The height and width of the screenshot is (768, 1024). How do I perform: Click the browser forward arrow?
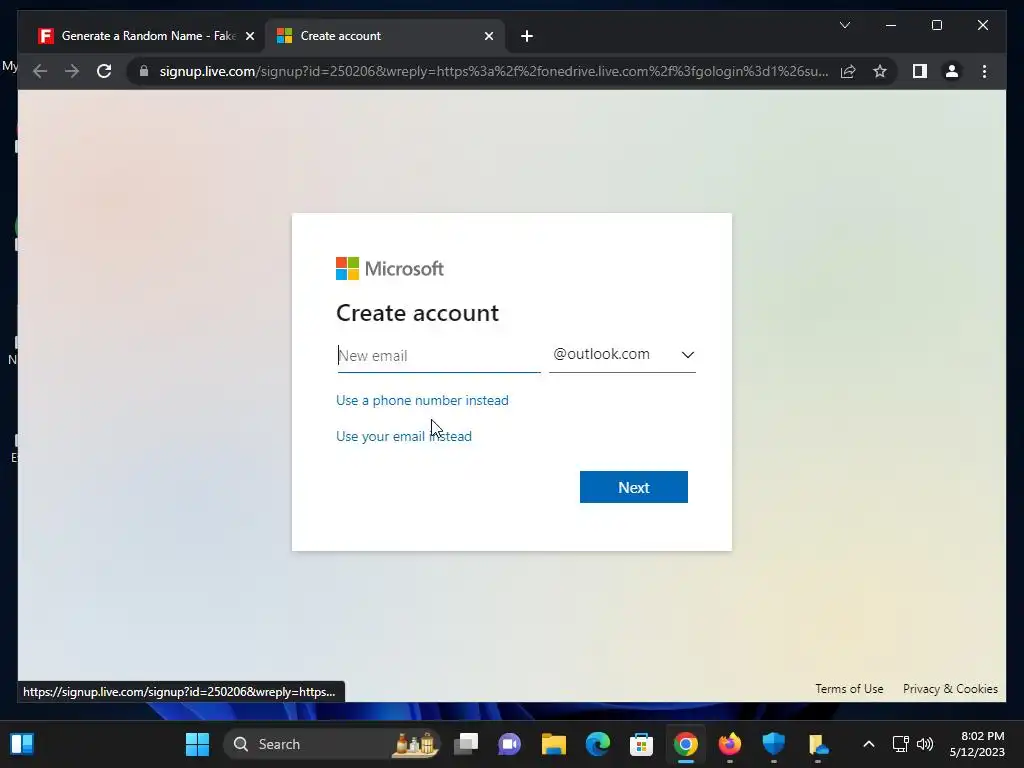[x=72, y=71]
